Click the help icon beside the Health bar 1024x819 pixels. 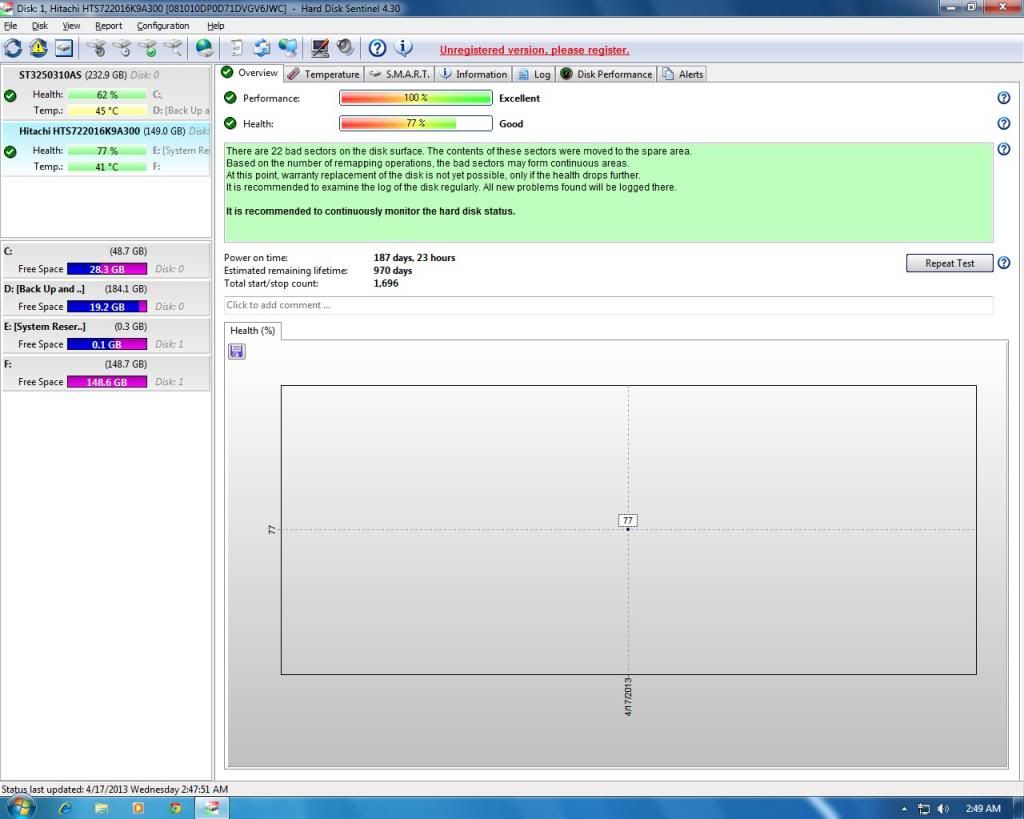coord(1004,123)
